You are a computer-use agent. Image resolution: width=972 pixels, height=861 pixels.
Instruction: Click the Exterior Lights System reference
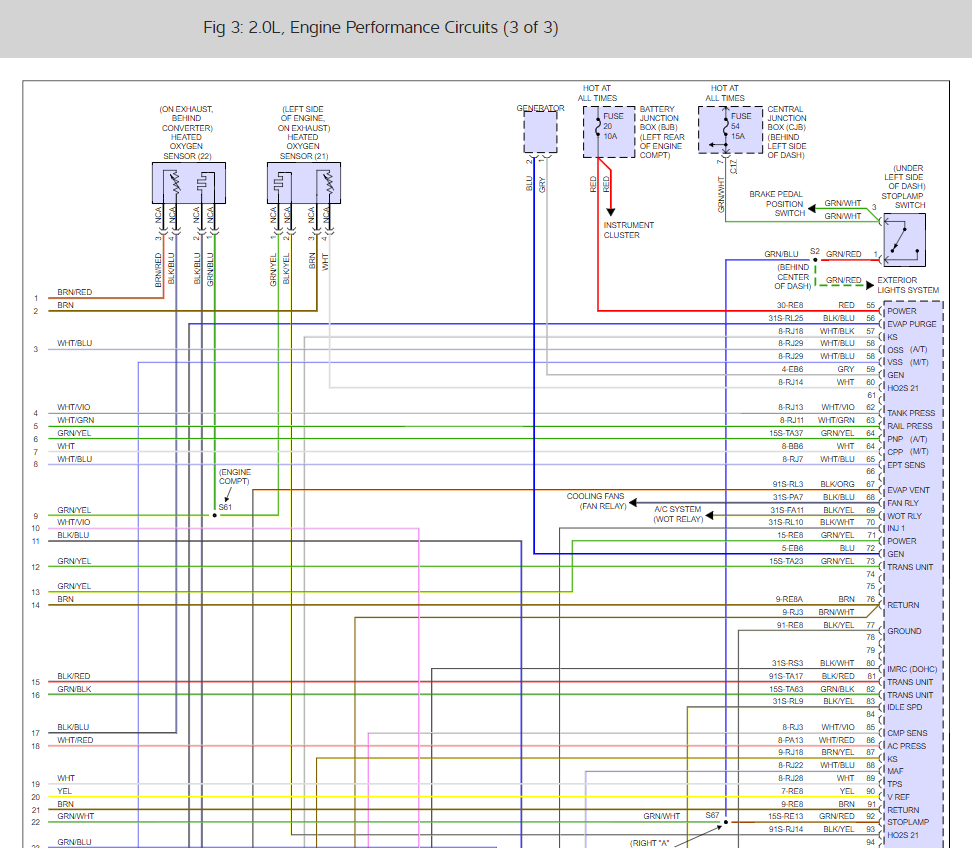(908, 285)
